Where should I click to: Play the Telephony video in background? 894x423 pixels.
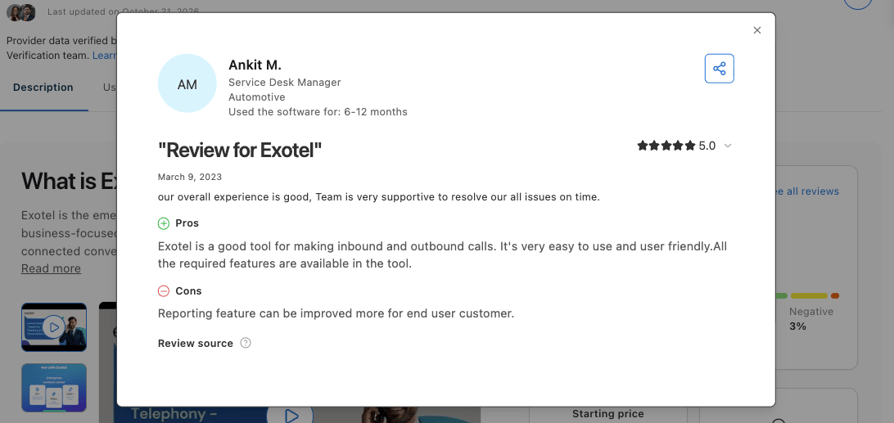point(291,416)
